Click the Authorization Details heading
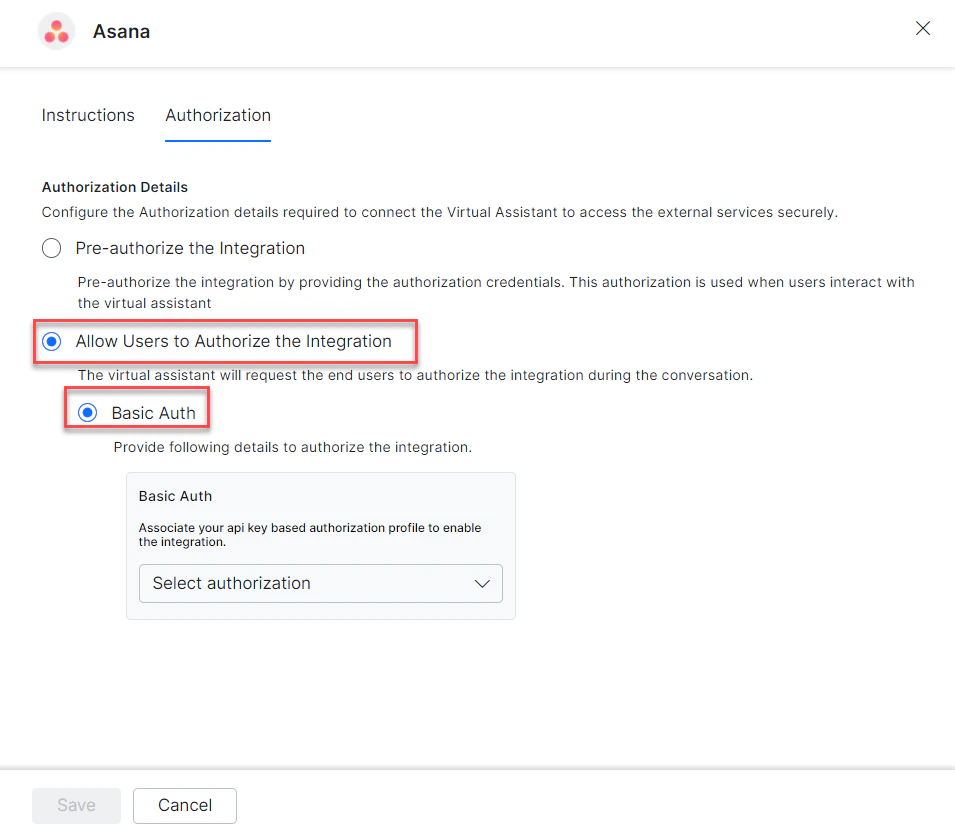This screenshot has height=829, width=955. coord(114,187)
